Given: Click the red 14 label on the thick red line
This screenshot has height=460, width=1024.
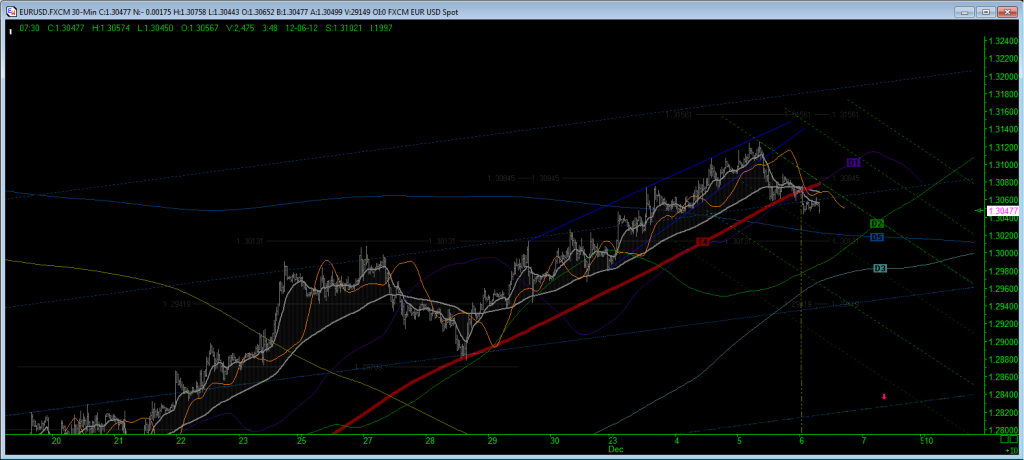Looking at the screenshot, I should [703, 242].
